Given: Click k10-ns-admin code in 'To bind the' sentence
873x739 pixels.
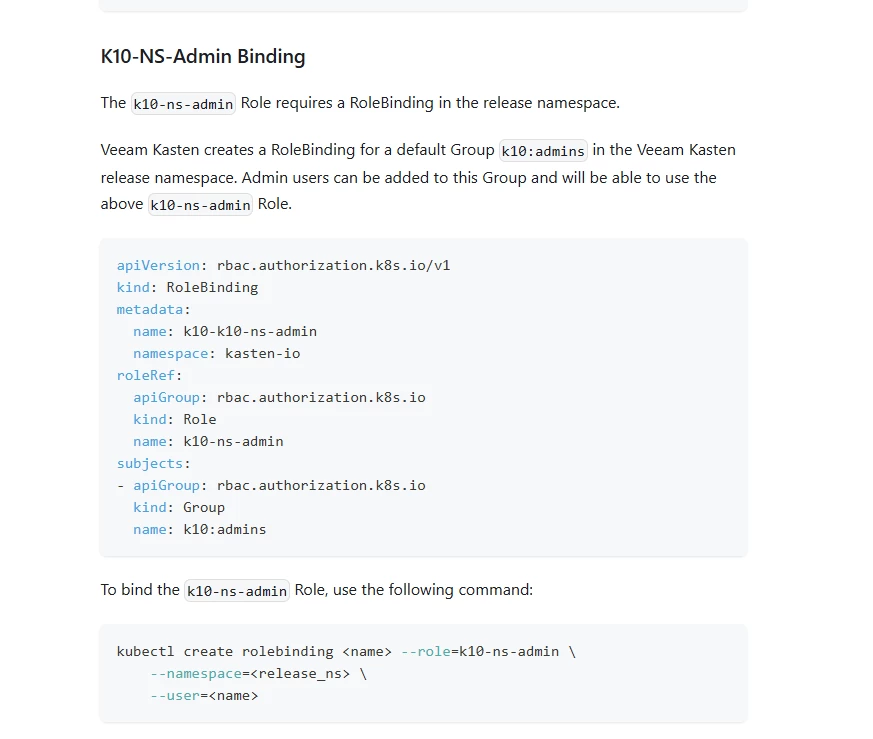Looking at the screenshot, I should 237,590.
